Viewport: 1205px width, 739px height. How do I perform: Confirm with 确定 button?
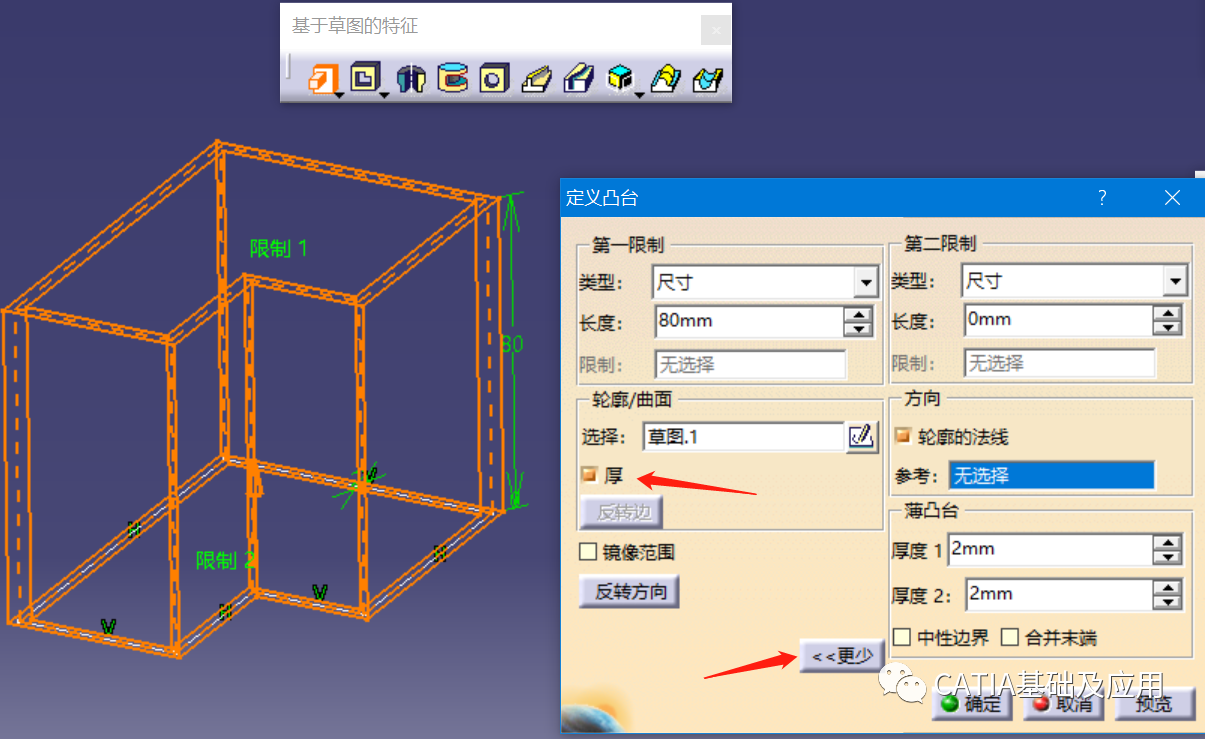[971, 704]
